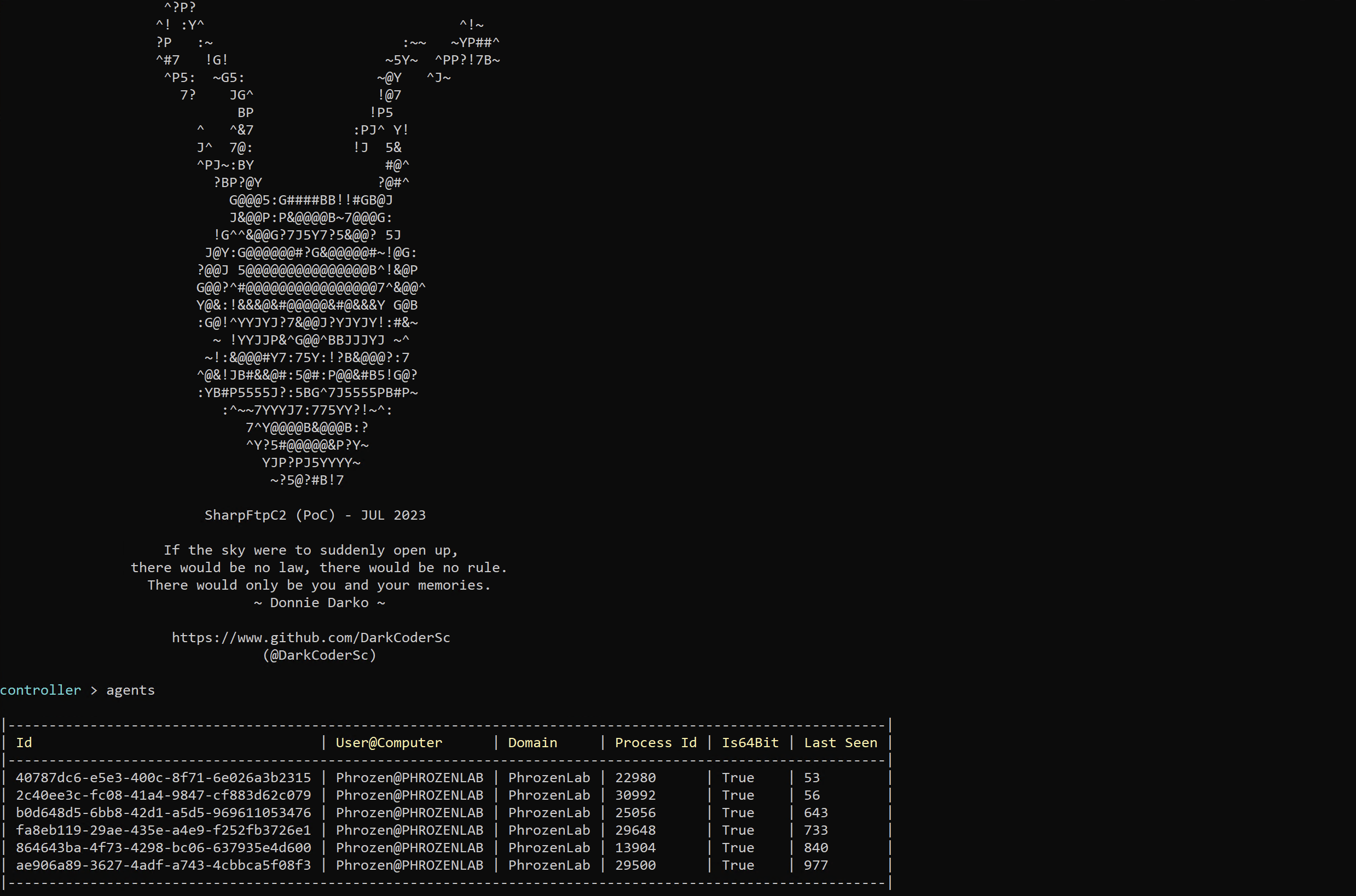Click the Donnie Darko quote attribution
The height and width of the screenshot is (896, 1356).
pos(319,603)
